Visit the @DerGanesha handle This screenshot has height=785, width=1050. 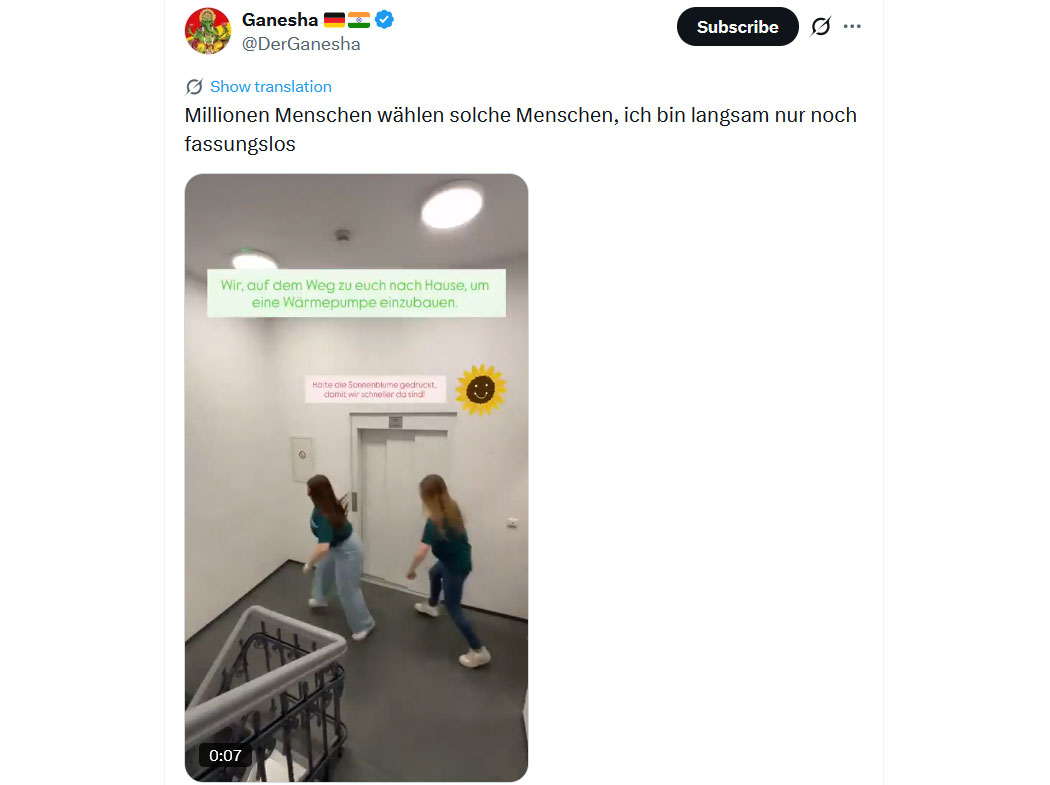pos(301,44)
